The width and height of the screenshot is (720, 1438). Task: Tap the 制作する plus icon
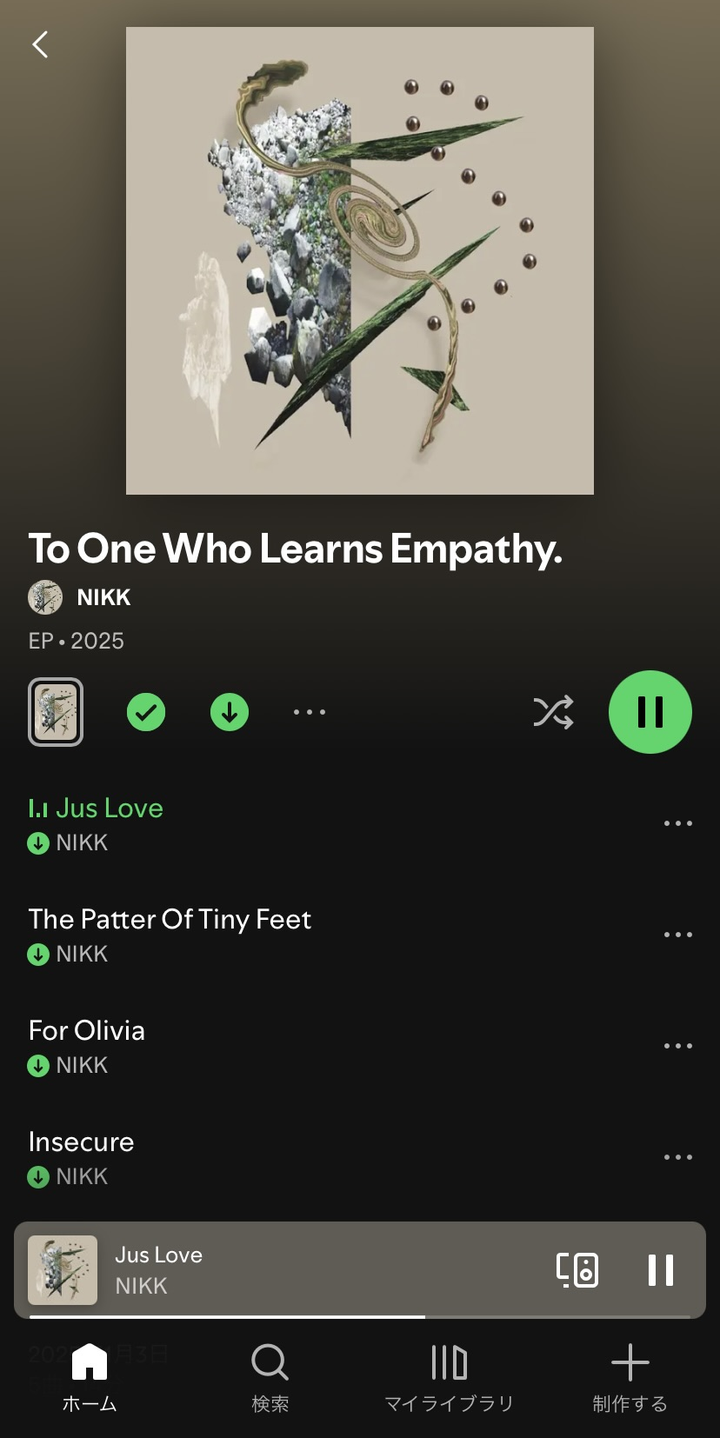tap(630, 1362)
